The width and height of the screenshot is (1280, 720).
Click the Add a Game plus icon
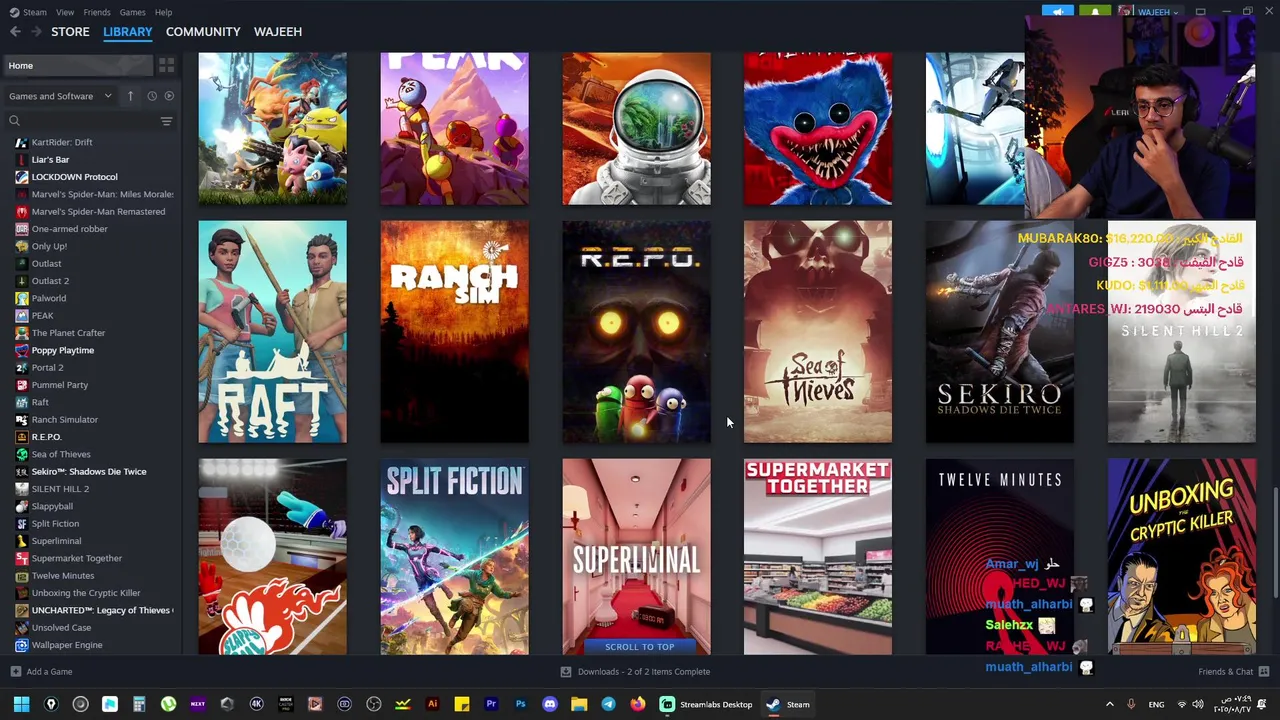(15, 672)
